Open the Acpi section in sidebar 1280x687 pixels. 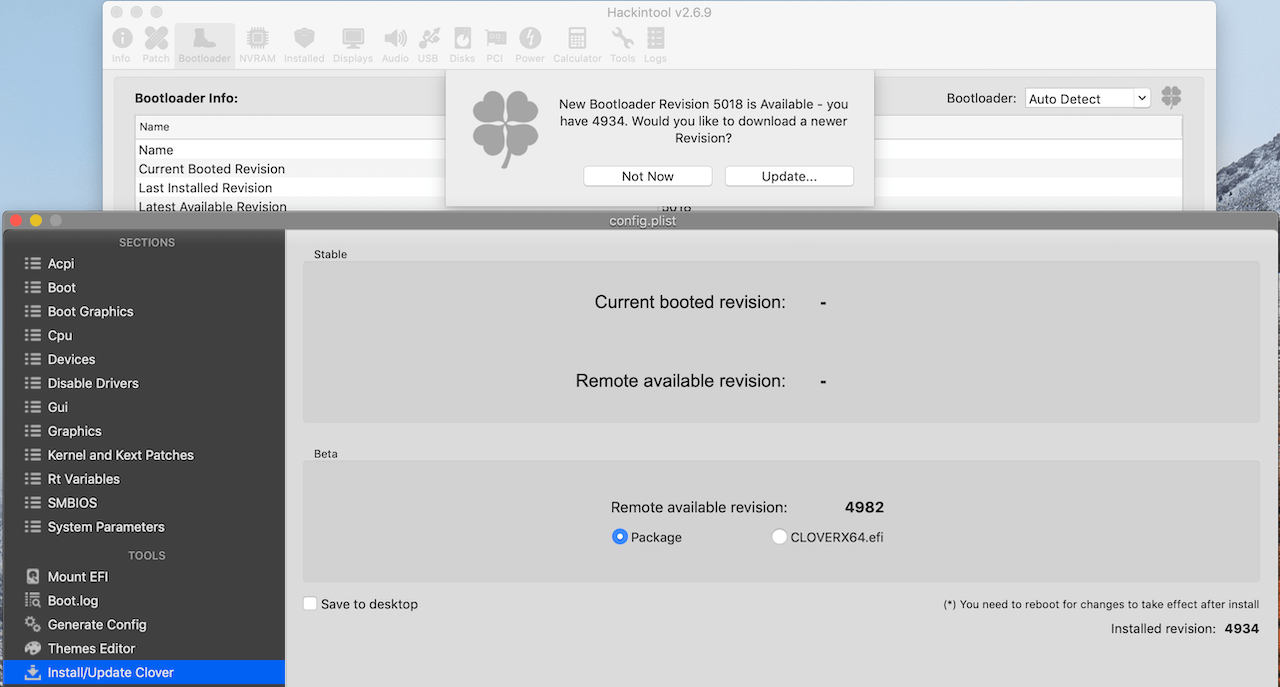(144, 264)
